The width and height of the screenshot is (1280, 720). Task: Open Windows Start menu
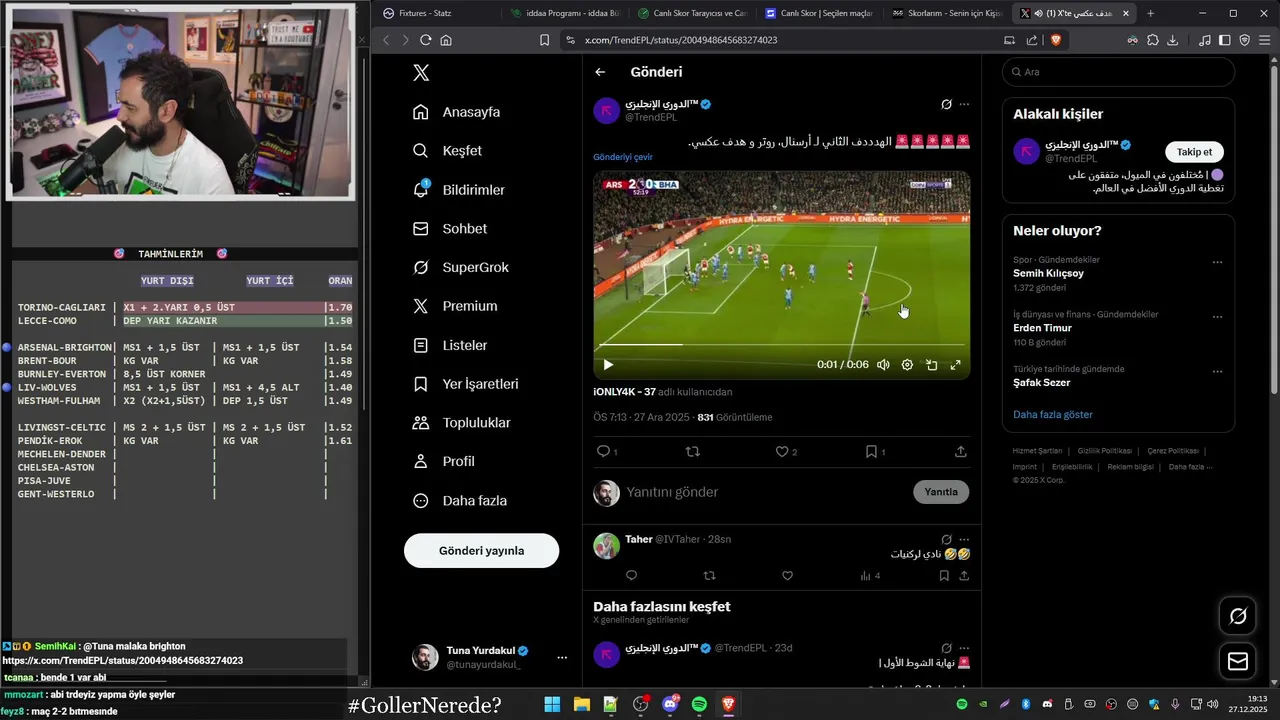[552, 705]
